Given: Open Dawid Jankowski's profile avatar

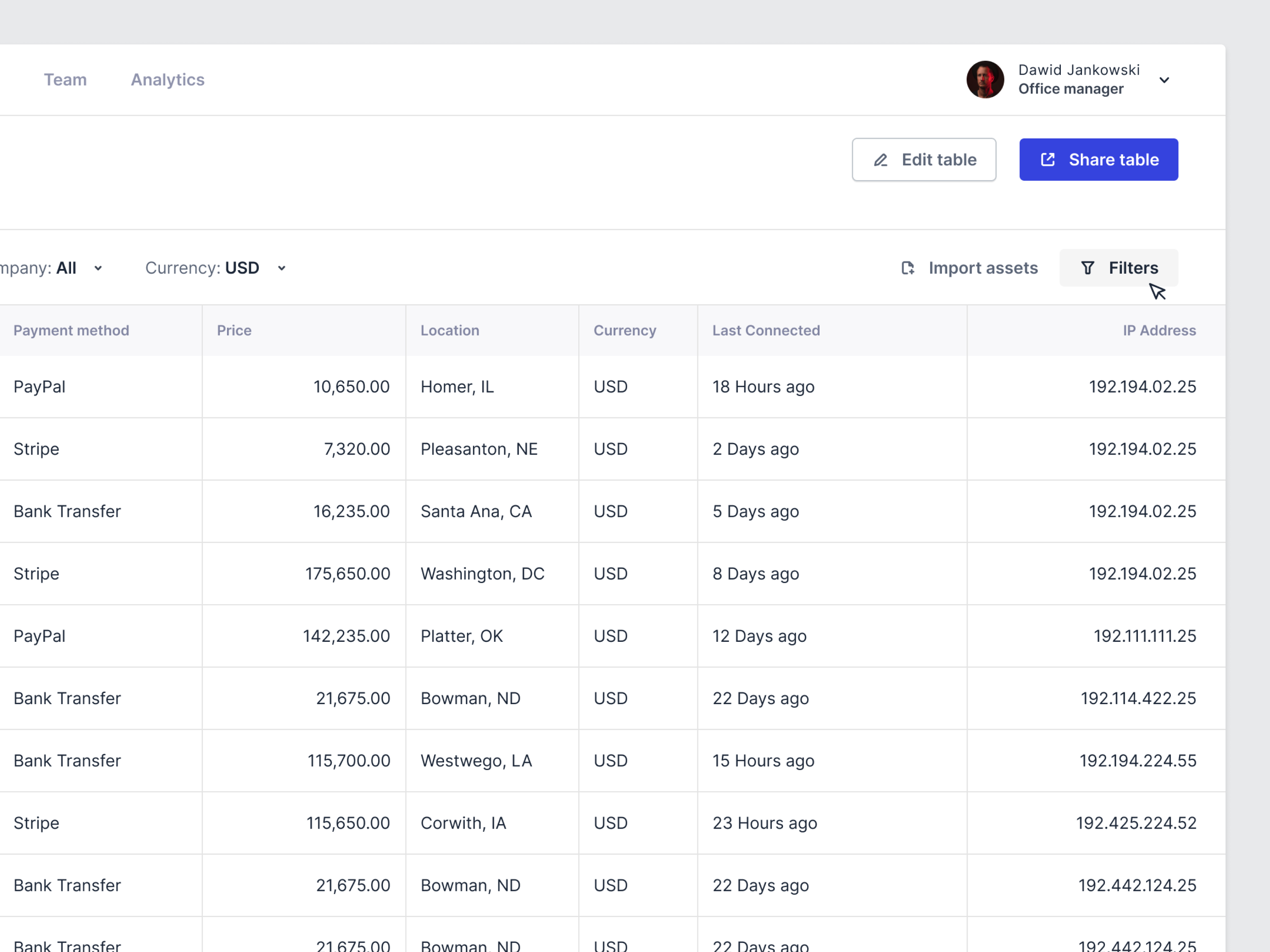Looking at the screenshot, I should pos(985,80).
